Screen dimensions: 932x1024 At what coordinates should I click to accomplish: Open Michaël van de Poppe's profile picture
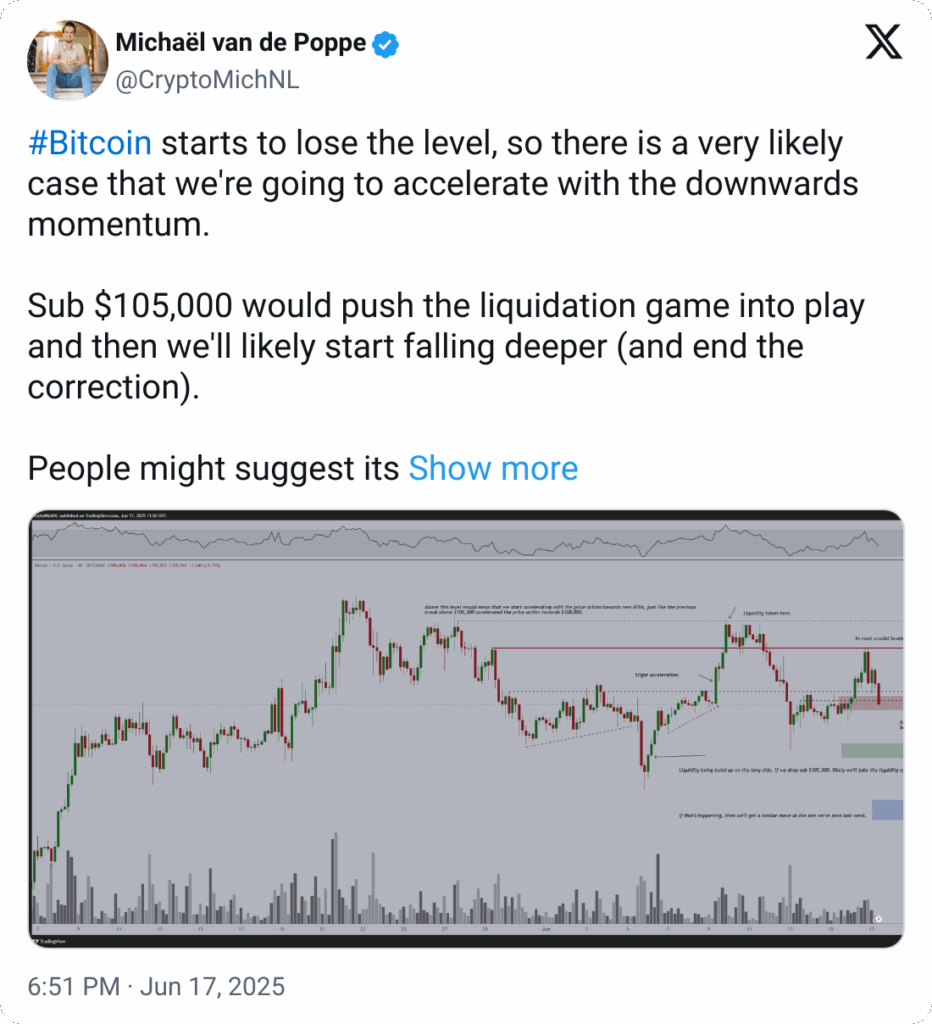click(x=68, y=61)
